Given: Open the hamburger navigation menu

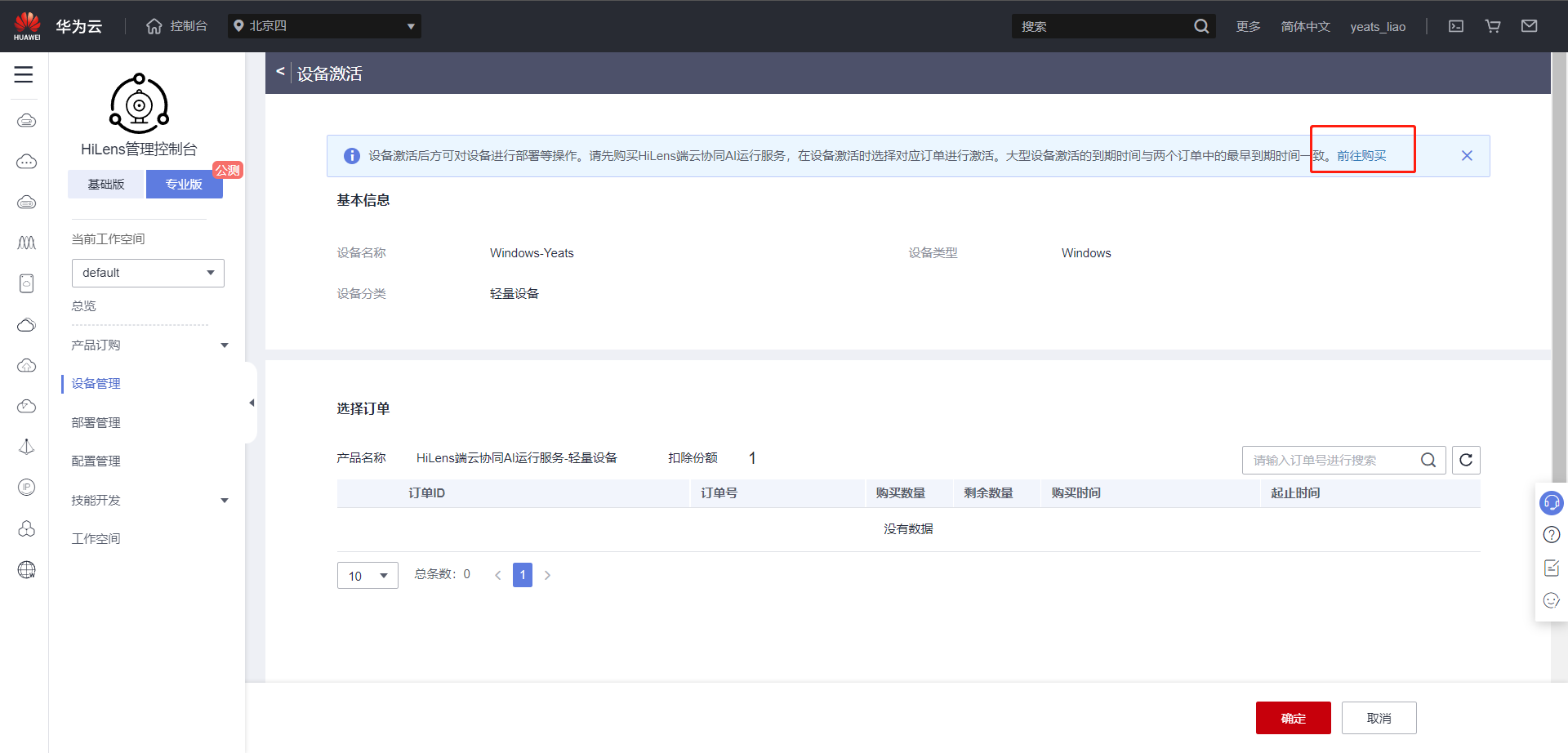Looking at the screenshot, I should point(24,74).
